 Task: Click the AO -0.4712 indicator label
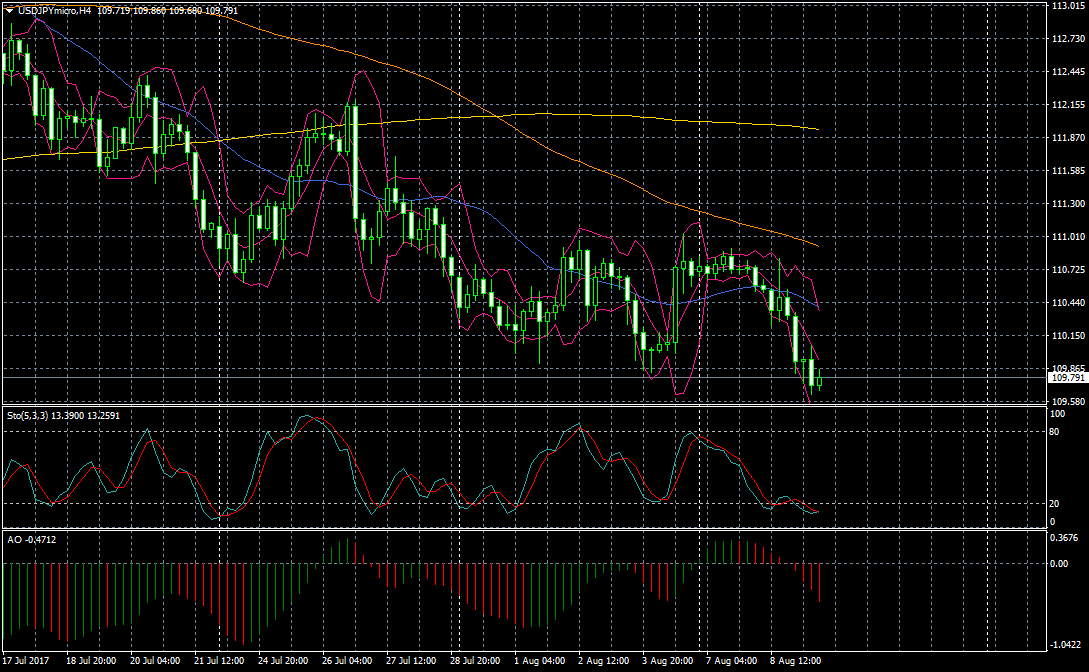click(32, 539)
